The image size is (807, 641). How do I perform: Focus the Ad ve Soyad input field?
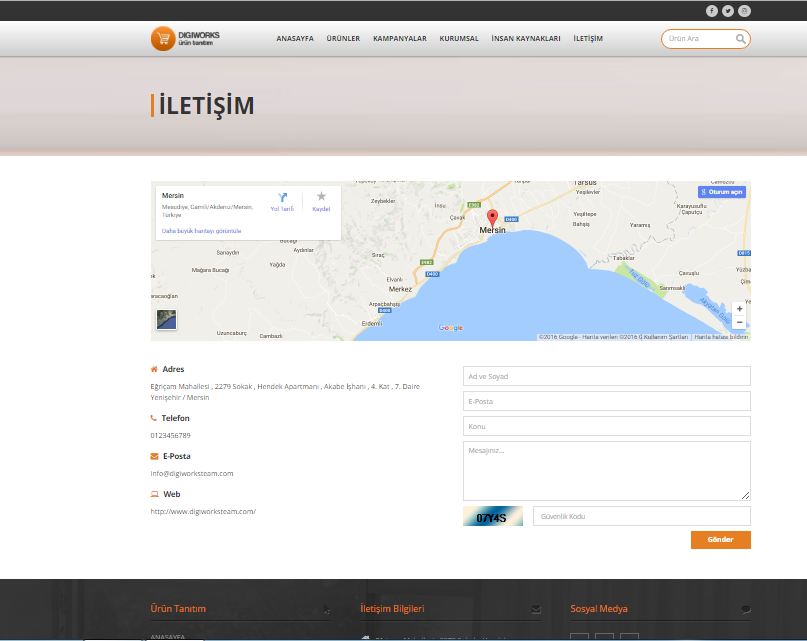pyautogui.click(x=607, y=376)
